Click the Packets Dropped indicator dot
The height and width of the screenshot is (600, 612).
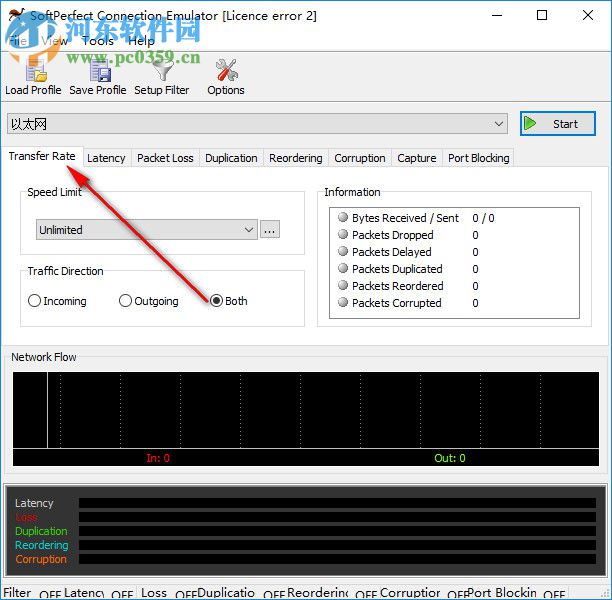point(343,234)
